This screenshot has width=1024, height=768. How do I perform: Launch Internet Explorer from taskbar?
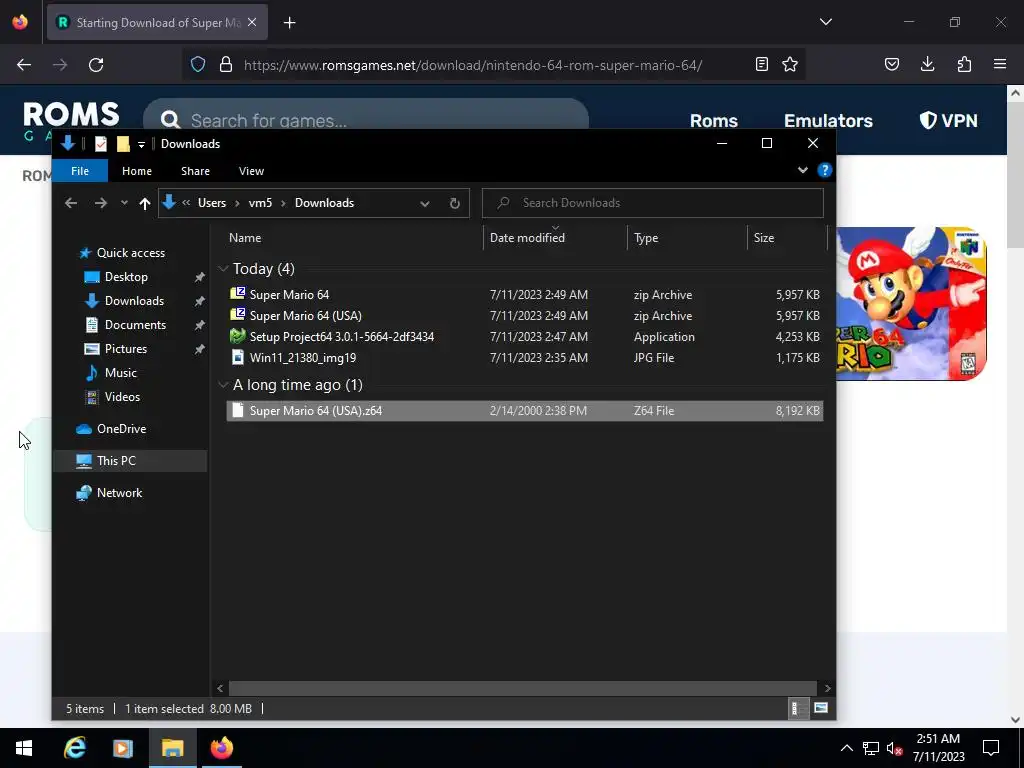click(x=74, y=748)
